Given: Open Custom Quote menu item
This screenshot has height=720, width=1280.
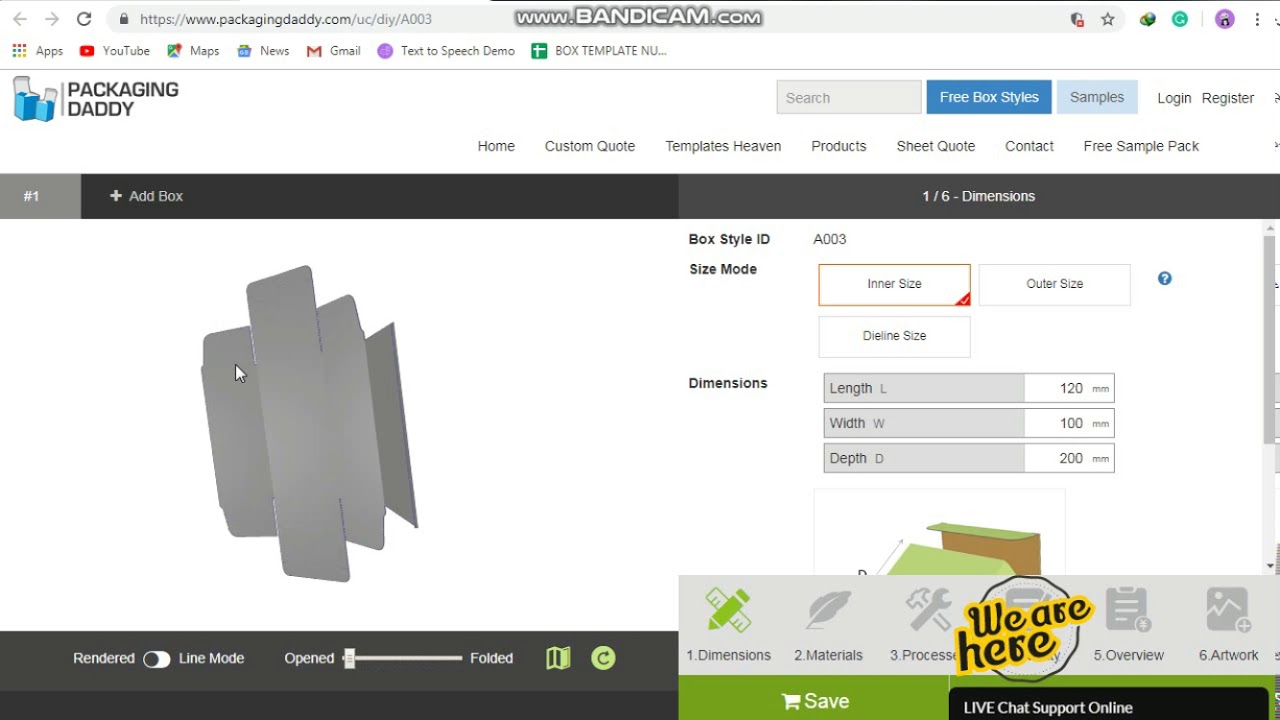Looking at the screenshot, I should (590, 146).
